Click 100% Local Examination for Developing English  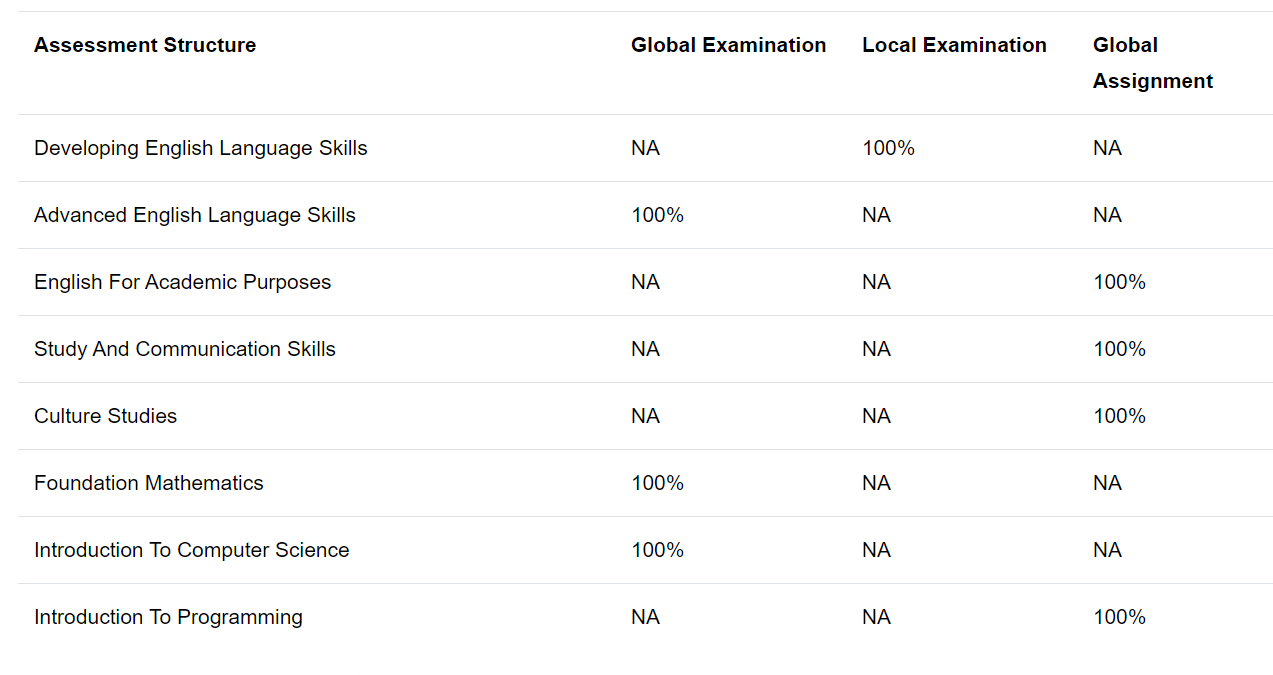click(x=888, y=148)
